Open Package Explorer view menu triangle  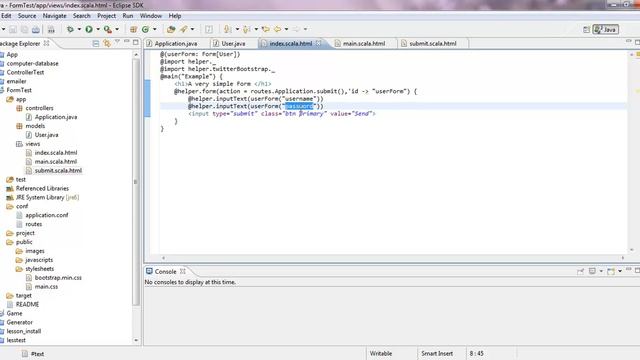pyautogui.click(x=117, y=42)
